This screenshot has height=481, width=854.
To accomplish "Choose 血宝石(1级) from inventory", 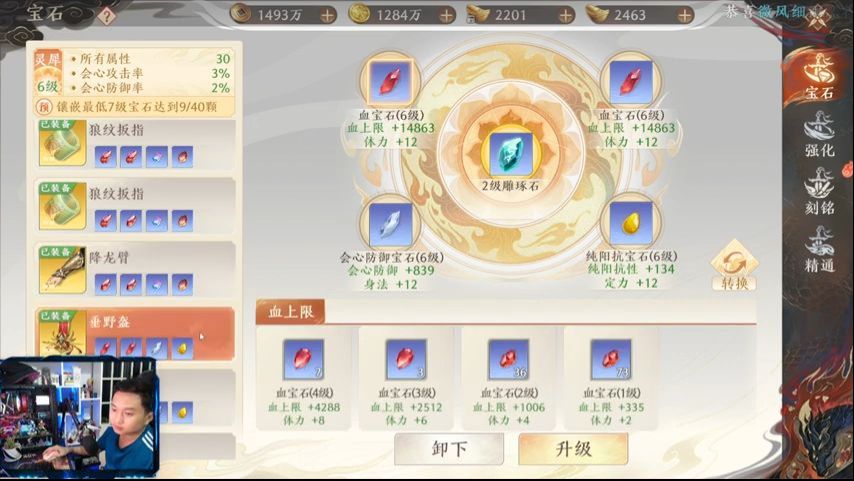I will coord(611,379).
